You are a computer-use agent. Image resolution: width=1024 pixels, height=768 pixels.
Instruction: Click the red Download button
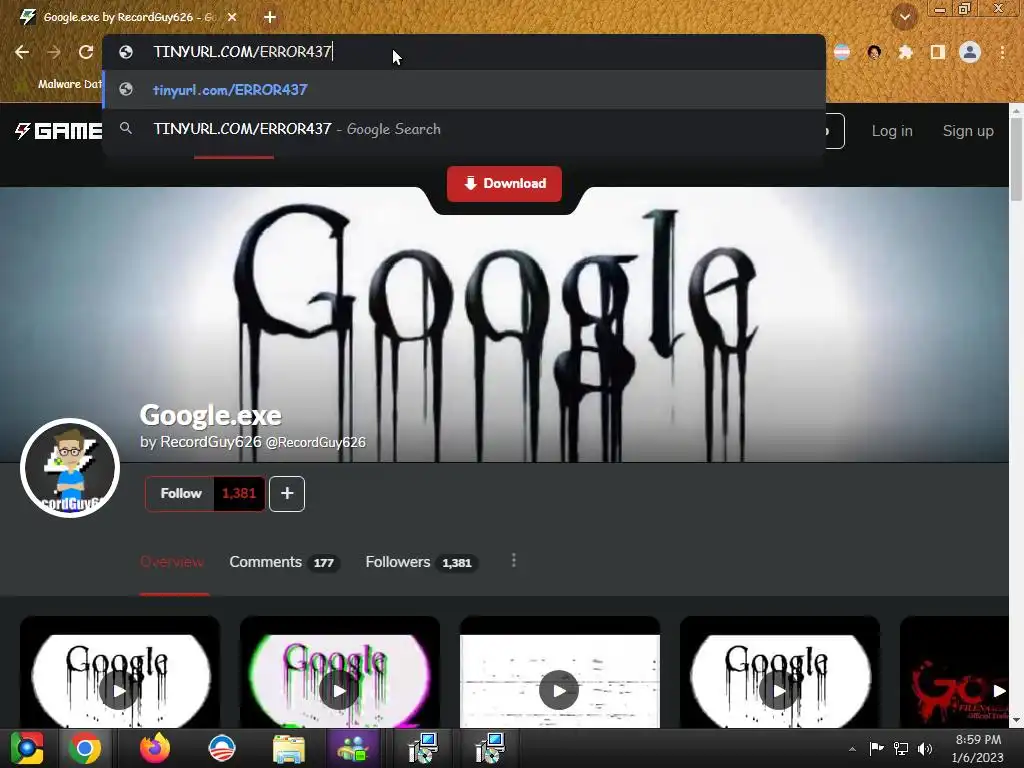click(x=504, y=184)
